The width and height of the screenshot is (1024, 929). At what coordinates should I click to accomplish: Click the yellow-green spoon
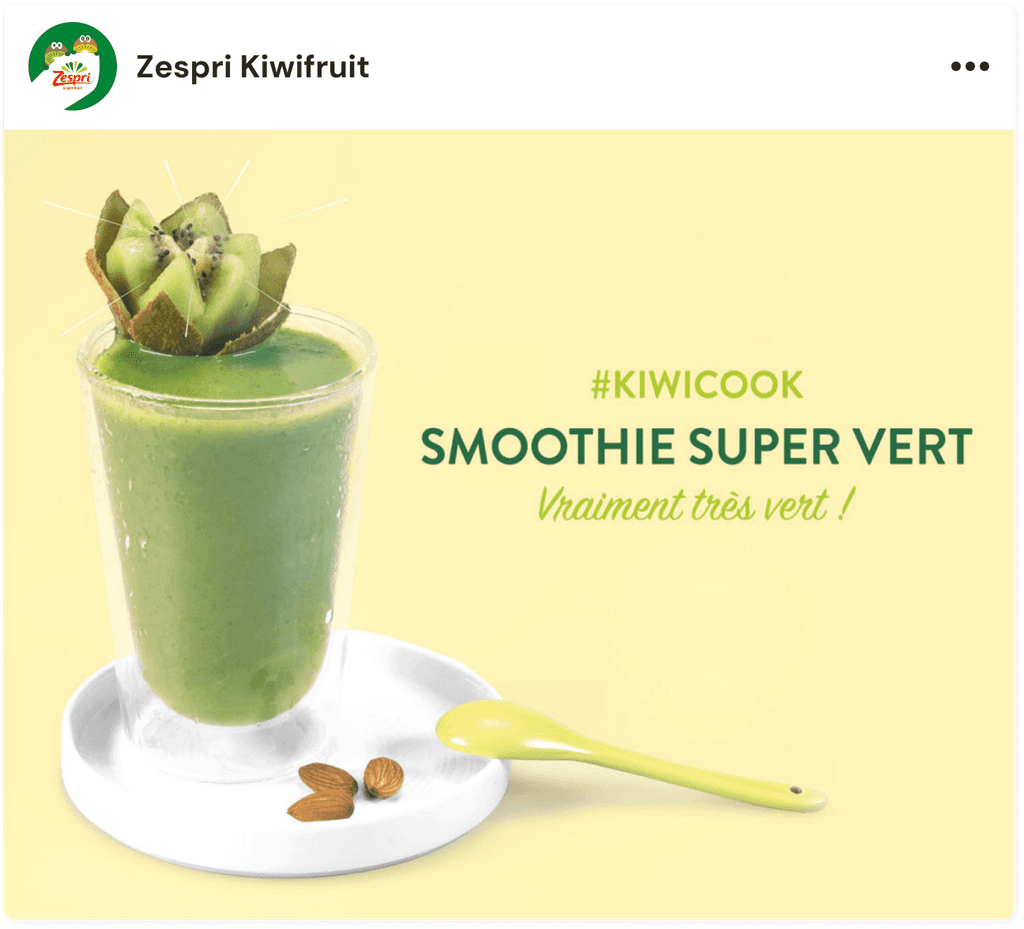[630, 755]
